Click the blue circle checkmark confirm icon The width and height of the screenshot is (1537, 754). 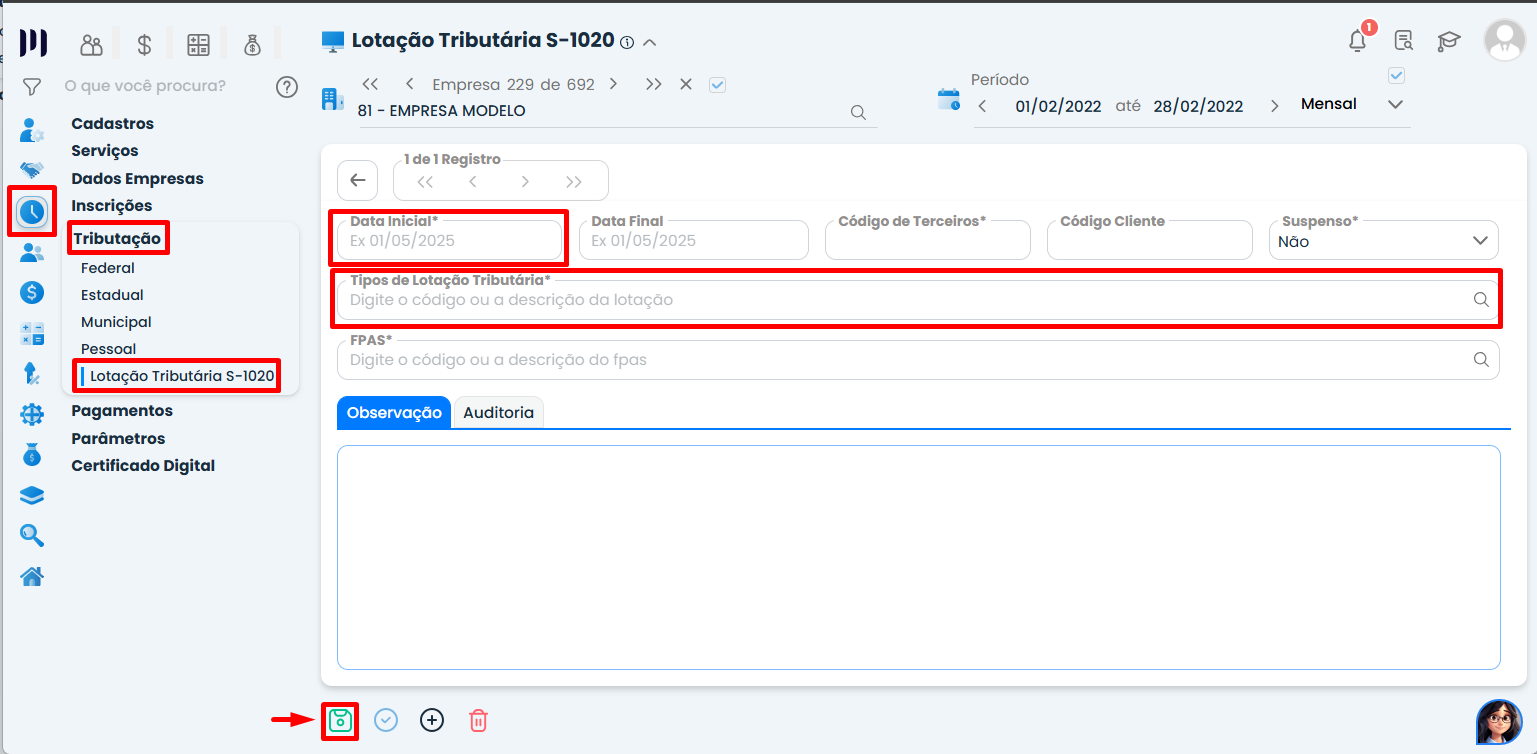tap(385, 720)
